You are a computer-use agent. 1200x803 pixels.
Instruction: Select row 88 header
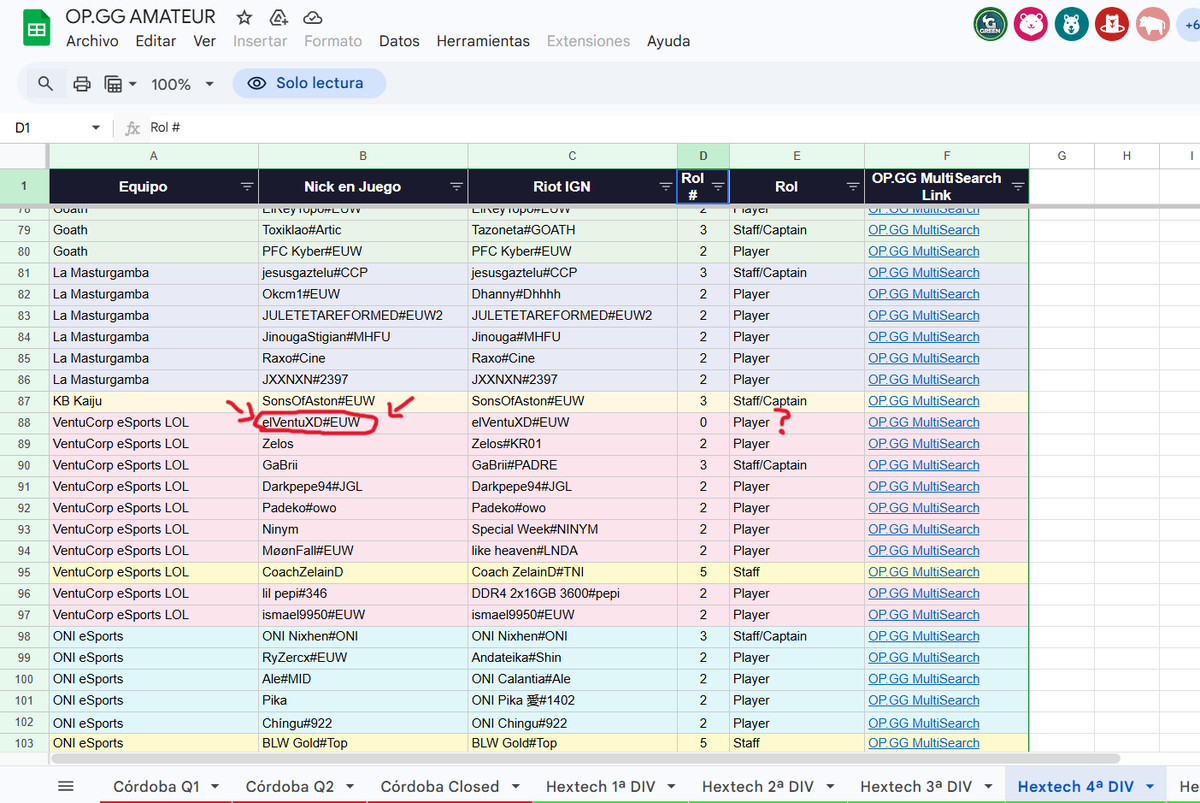(24, 422)
